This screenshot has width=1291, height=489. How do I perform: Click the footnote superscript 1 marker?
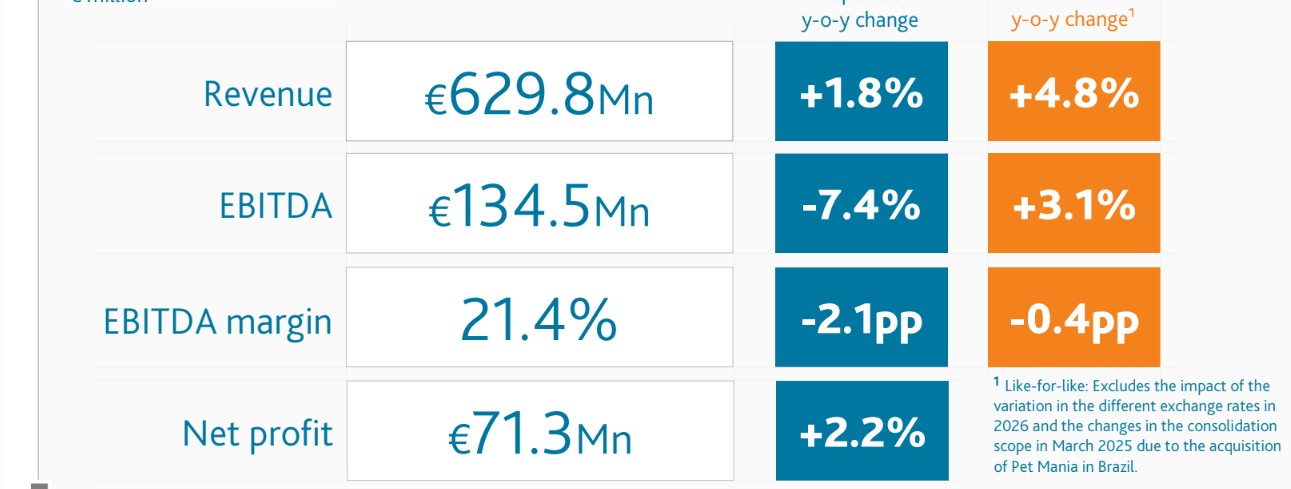(x=996, y=381)
